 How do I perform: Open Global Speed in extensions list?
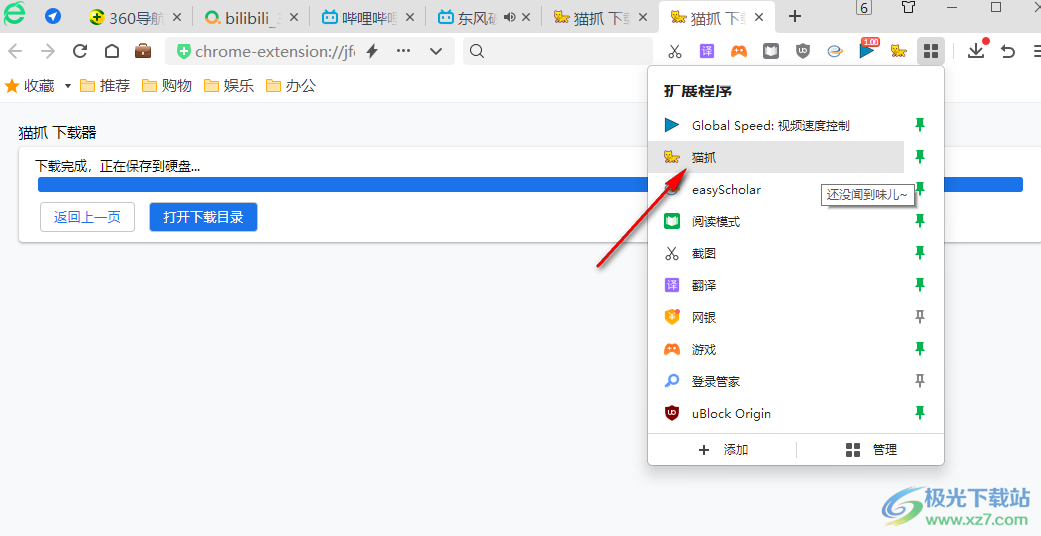775,125
